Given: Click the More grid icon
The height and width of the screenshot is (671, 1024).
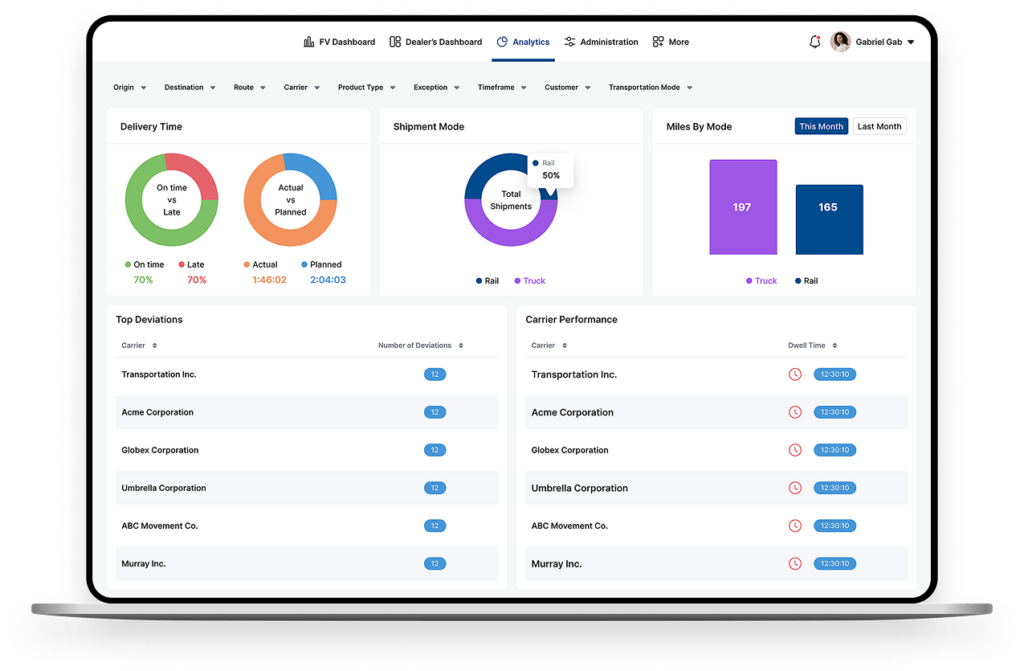Looking at the screenshot, I should [x=658, y=42].
